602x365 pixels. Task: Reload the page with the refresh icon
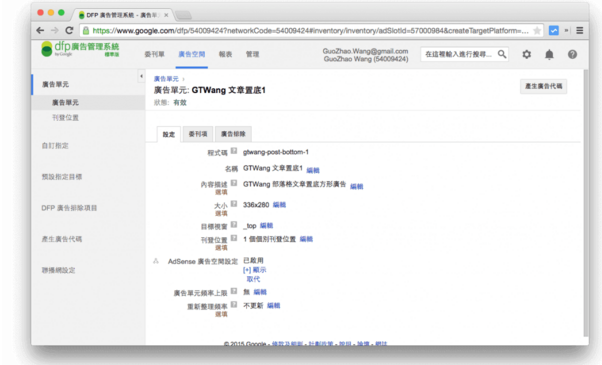69,30
